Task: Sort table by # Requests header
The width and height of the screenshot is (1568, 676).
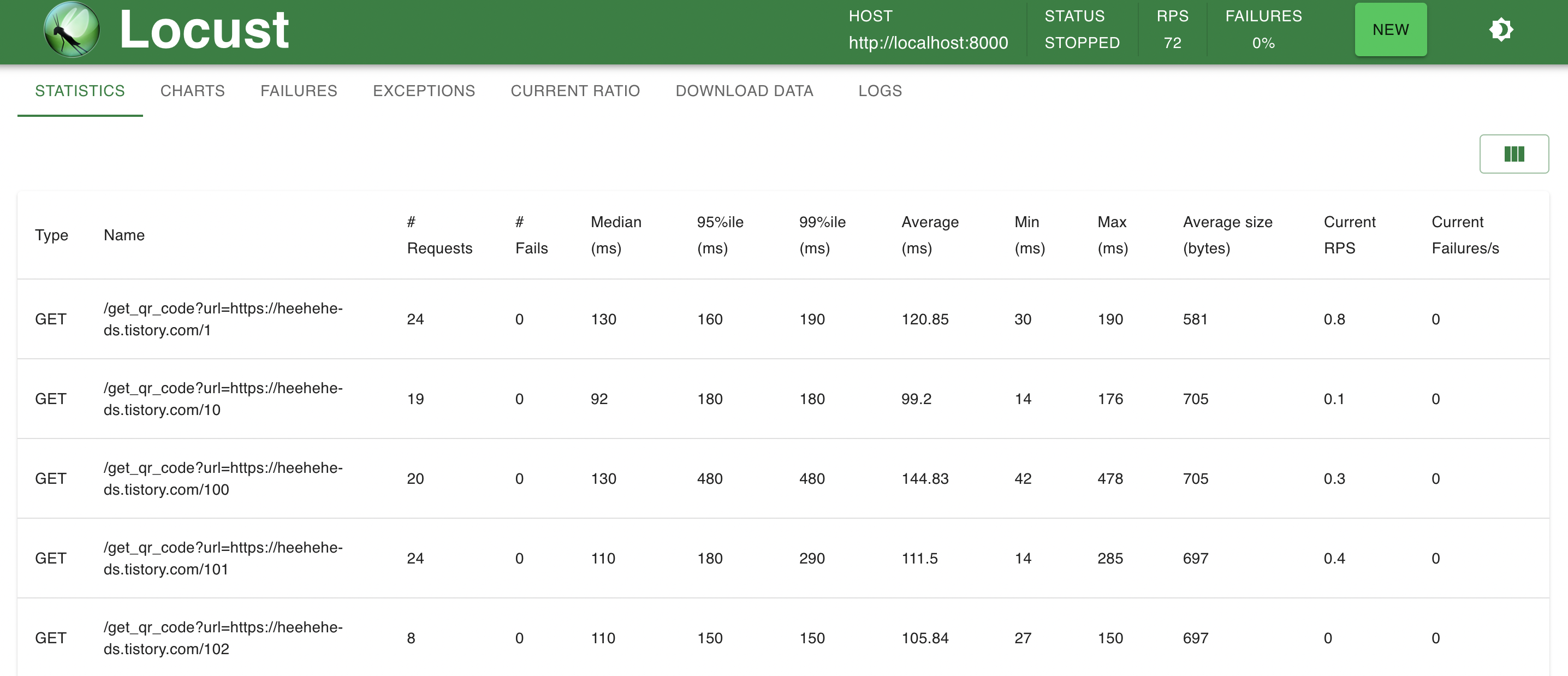Action: 439,235
